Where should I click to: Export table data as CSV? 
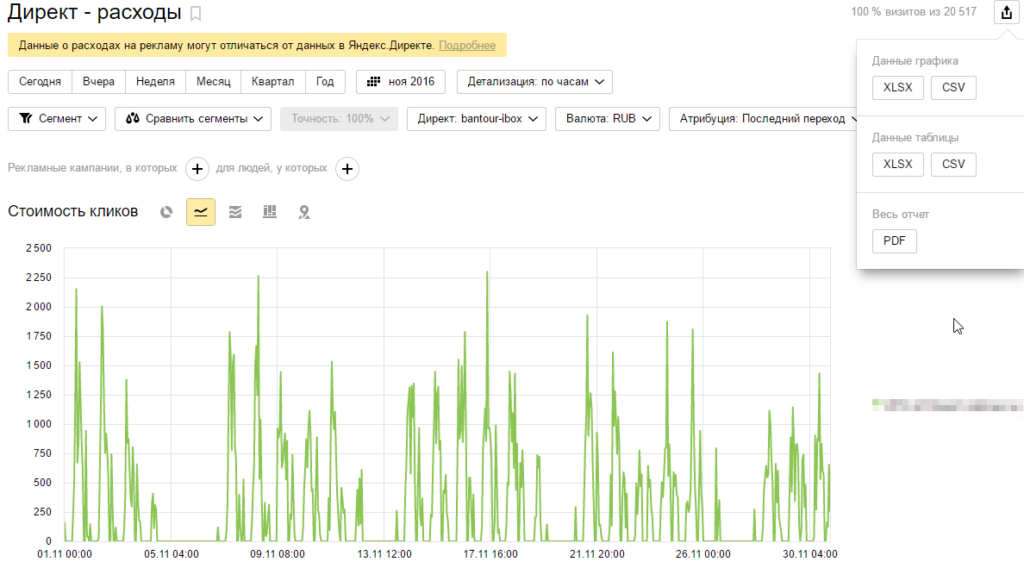pyautogui.click(x=953, y=164)
